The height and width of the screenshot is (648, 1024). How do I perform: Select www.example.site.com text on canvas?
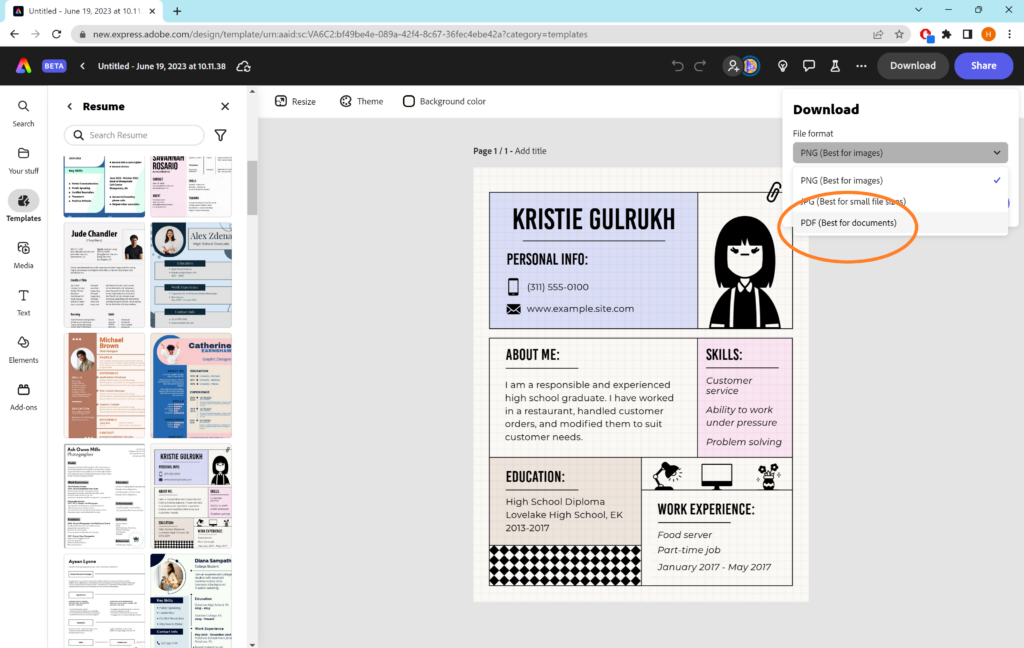pyautogui.click(x=580, y=308)
